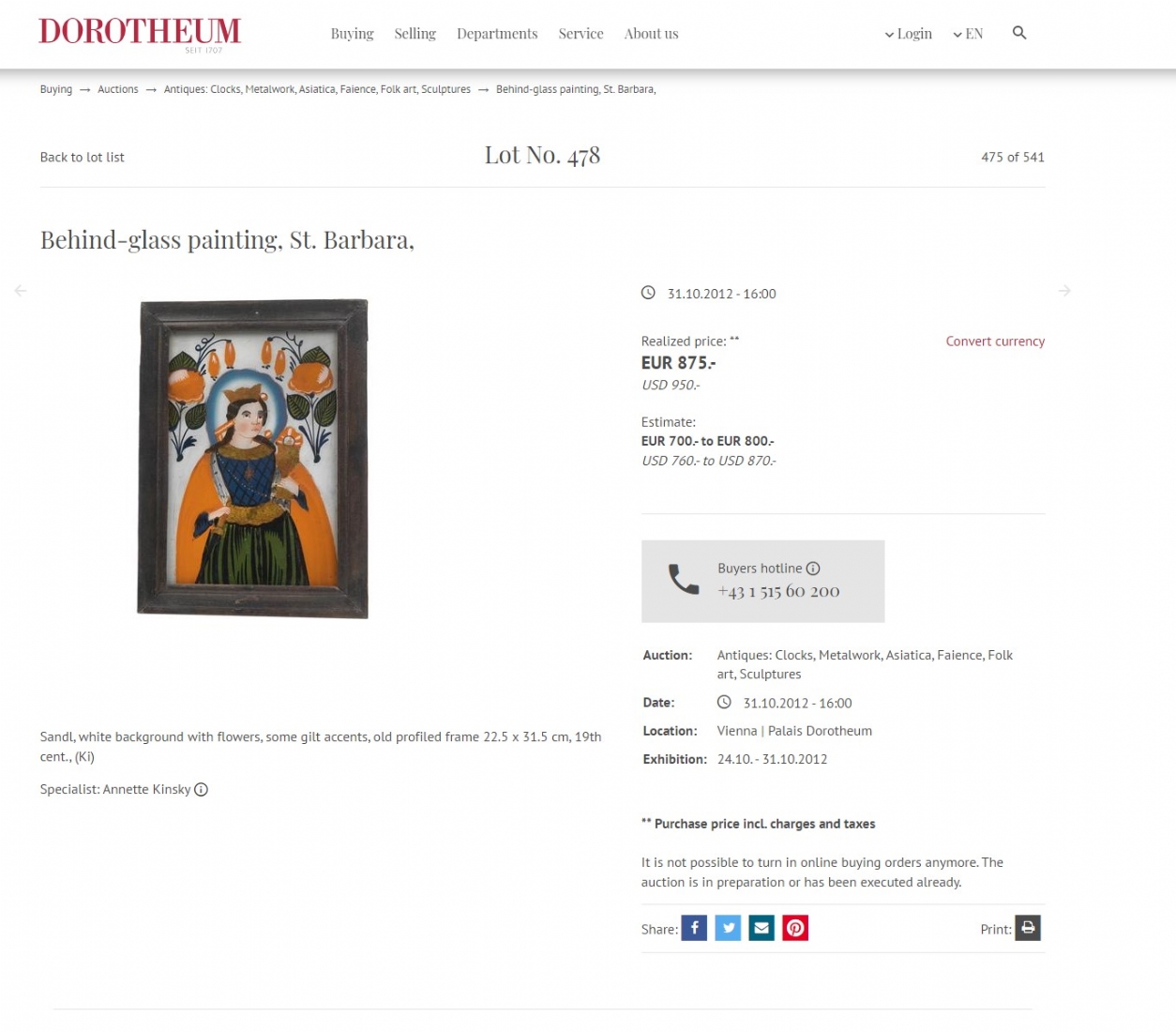Show specialist Annette Kinsky info icon
The image size is (1176, 1032).
point(201,790)
